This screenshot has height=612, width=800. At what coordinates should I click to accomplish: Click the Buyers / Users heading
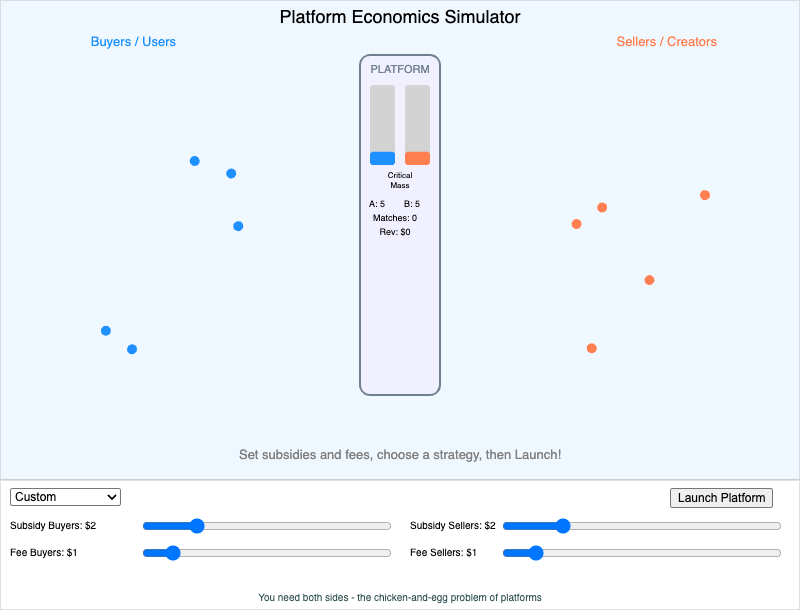[x=133, y=41]
